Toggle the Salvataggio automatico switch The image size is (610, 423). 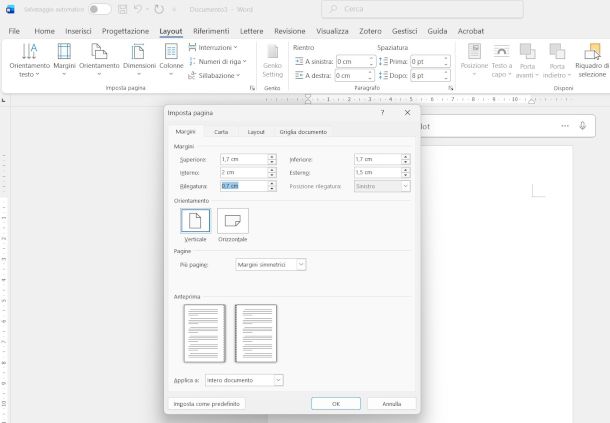[x=99, y=9]
